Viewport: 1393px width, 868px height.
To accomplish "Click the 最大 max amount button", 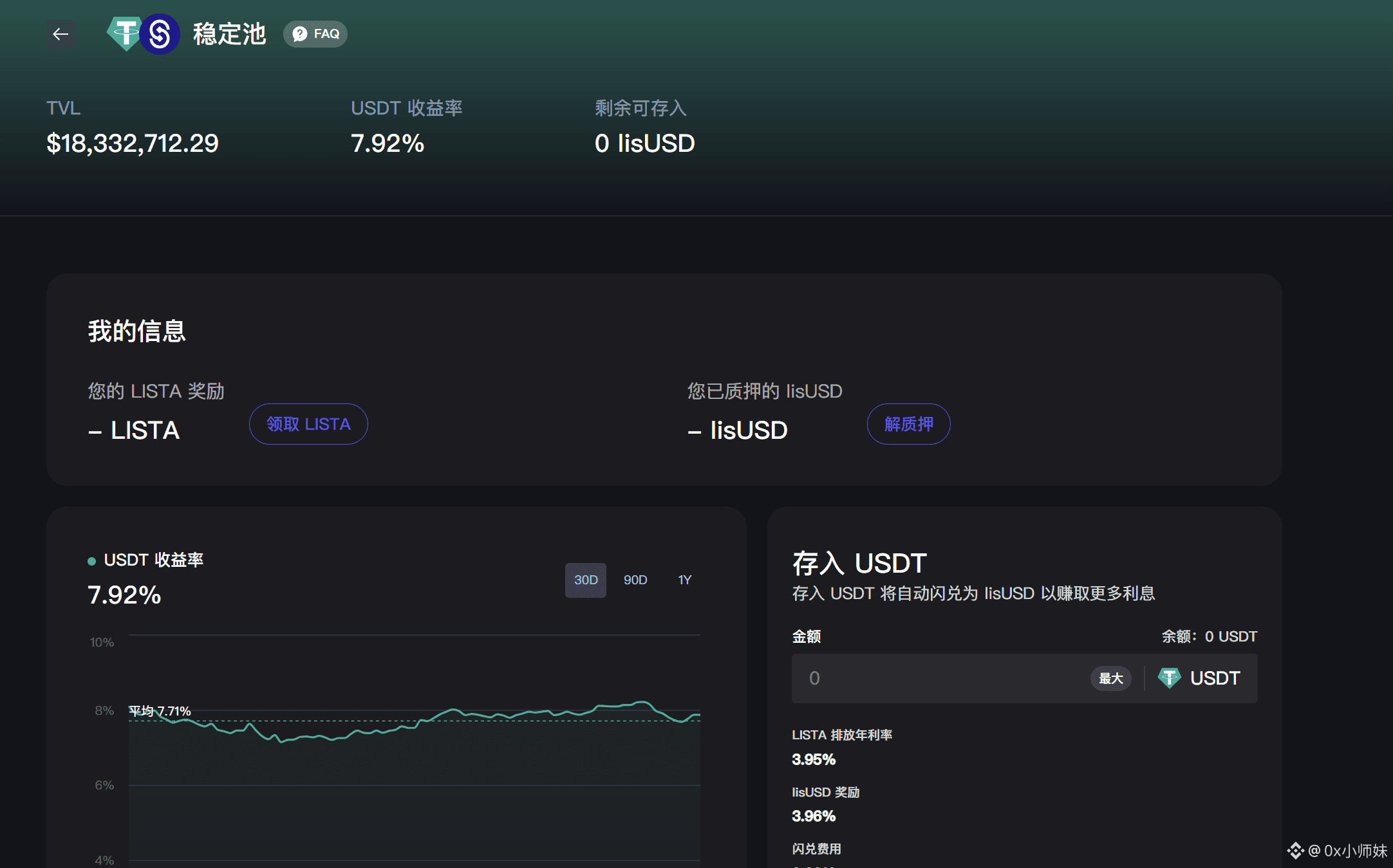I will click(1110, 678).
